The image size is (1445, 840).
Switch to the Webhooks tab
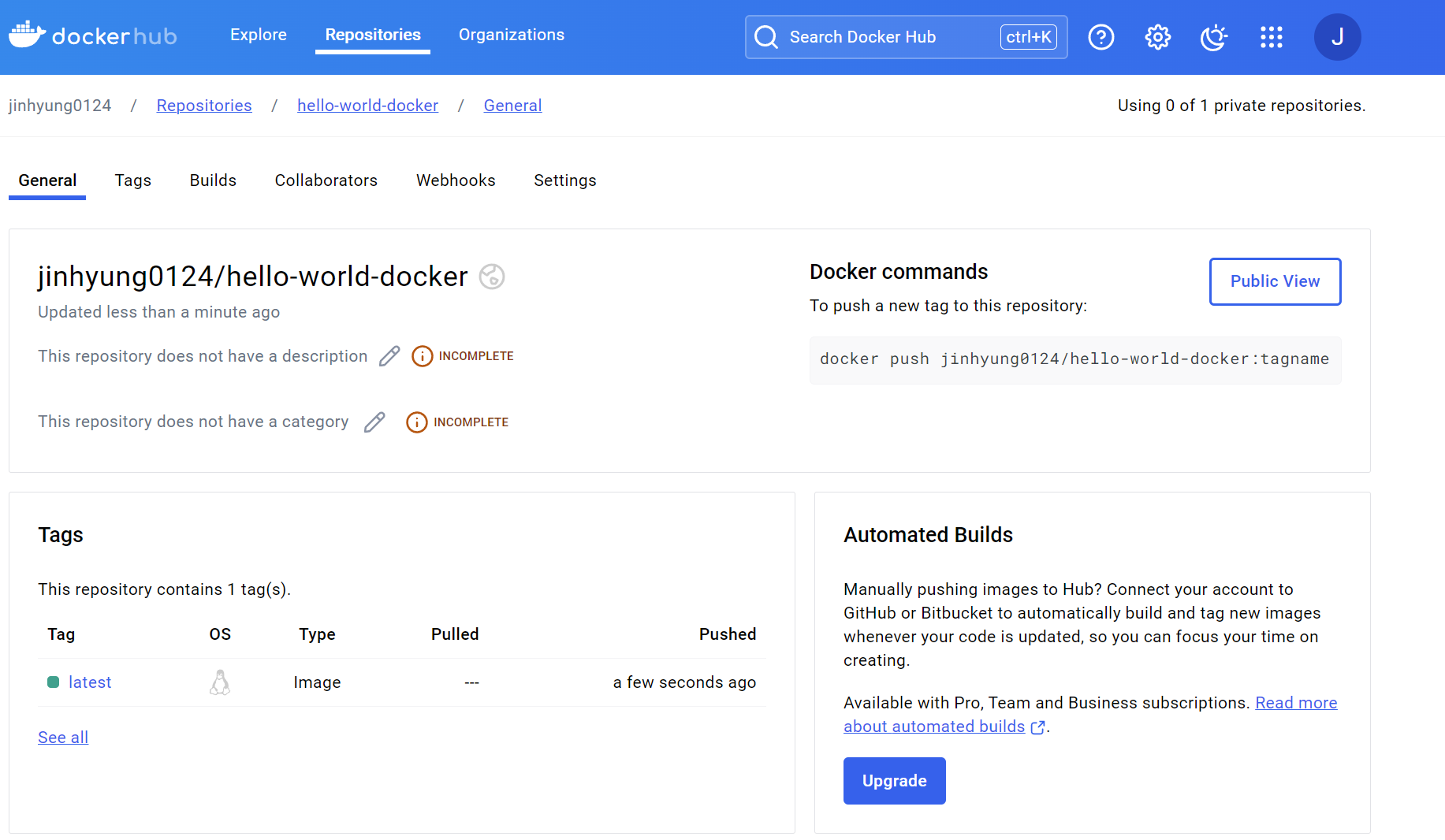(x=456, y=180)
